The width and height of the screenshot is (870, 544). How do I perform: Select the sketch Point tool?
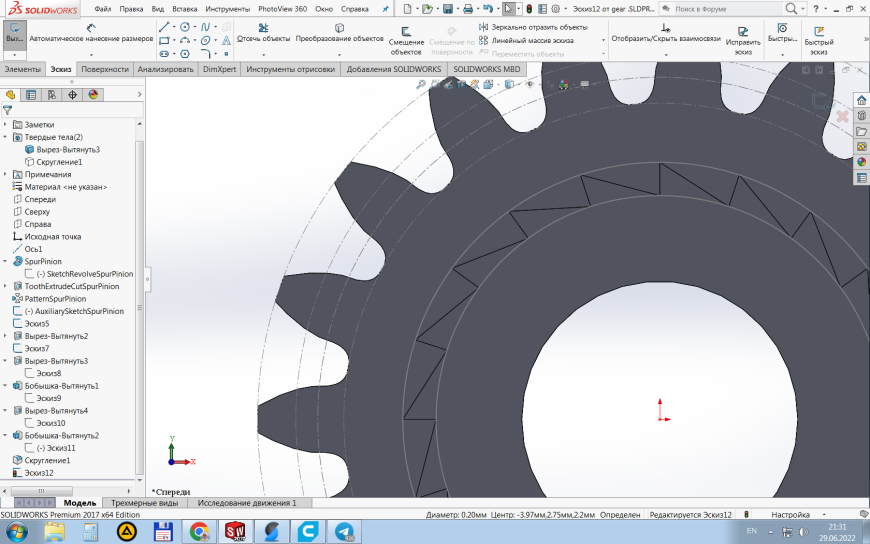click(226, 54)
